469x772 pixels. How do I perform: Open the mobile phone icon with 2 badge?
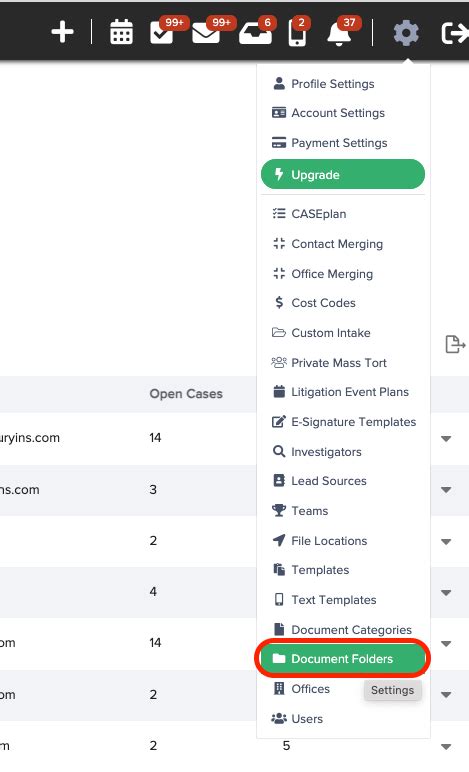pyautogui.click(x=297, y=33)
